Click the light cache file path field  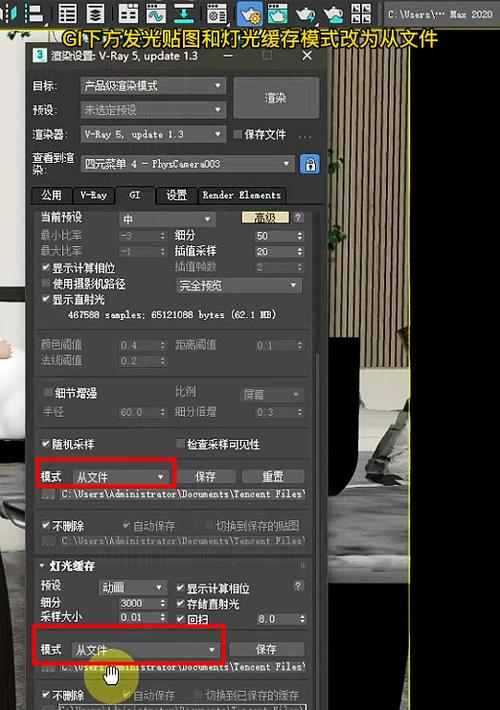click(x=183, y=667)
